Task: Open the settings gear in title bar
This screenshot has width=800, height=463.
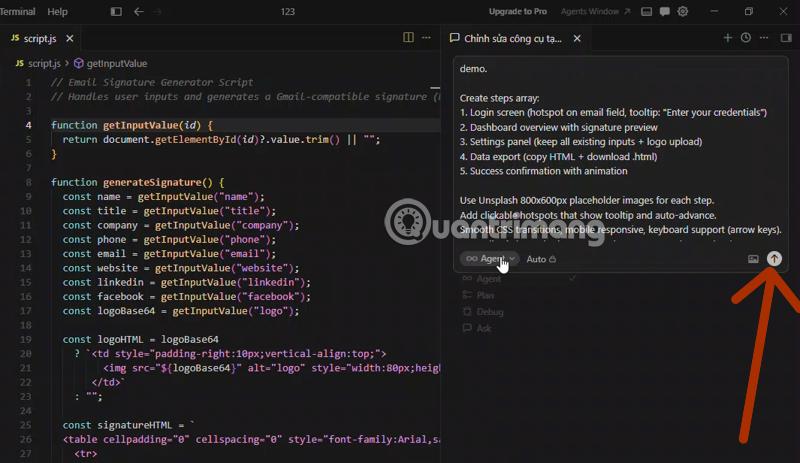Action: coord(683,12)
